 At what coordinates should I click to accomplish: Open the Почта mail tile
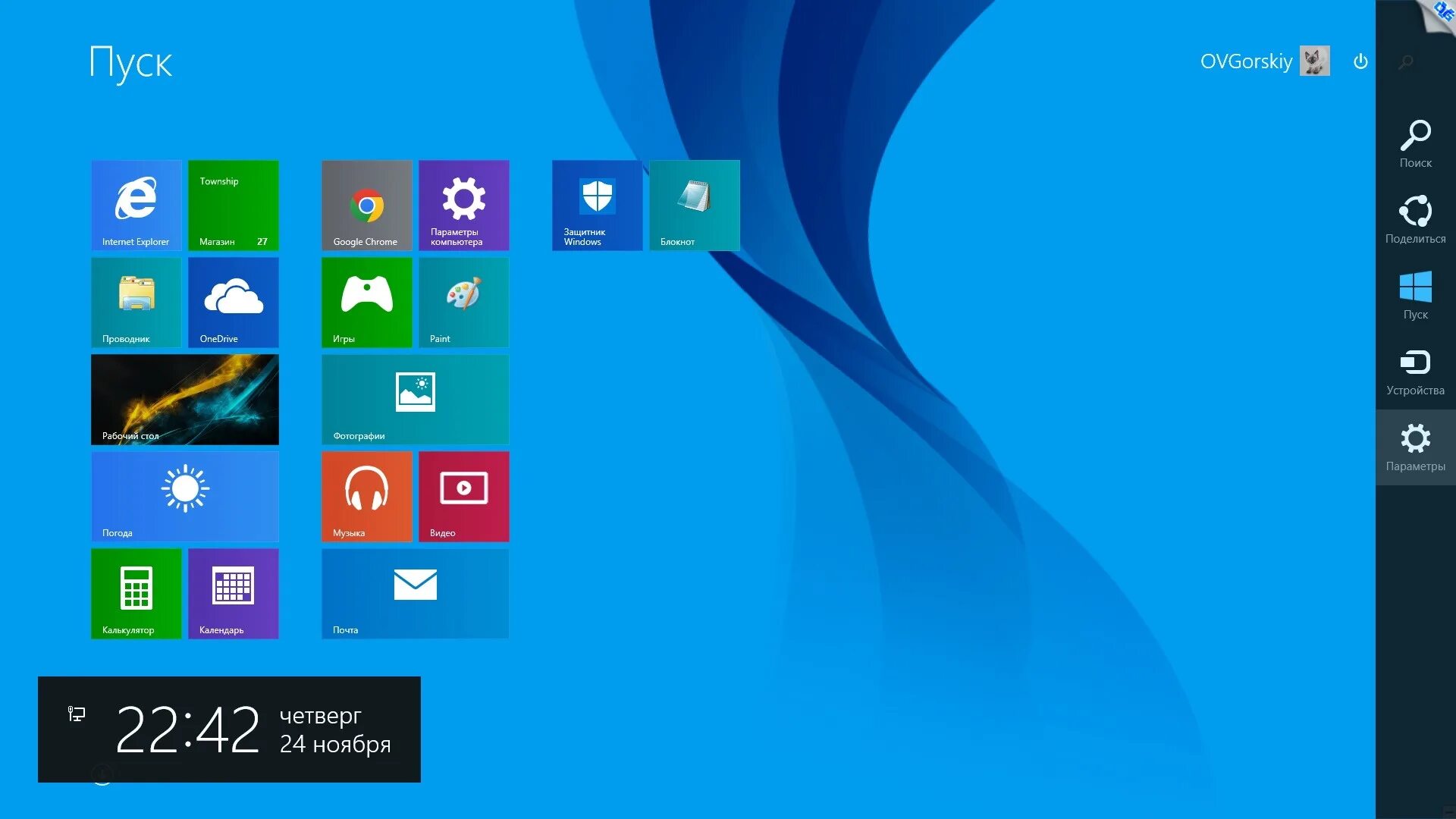click(x=416, y=594)
